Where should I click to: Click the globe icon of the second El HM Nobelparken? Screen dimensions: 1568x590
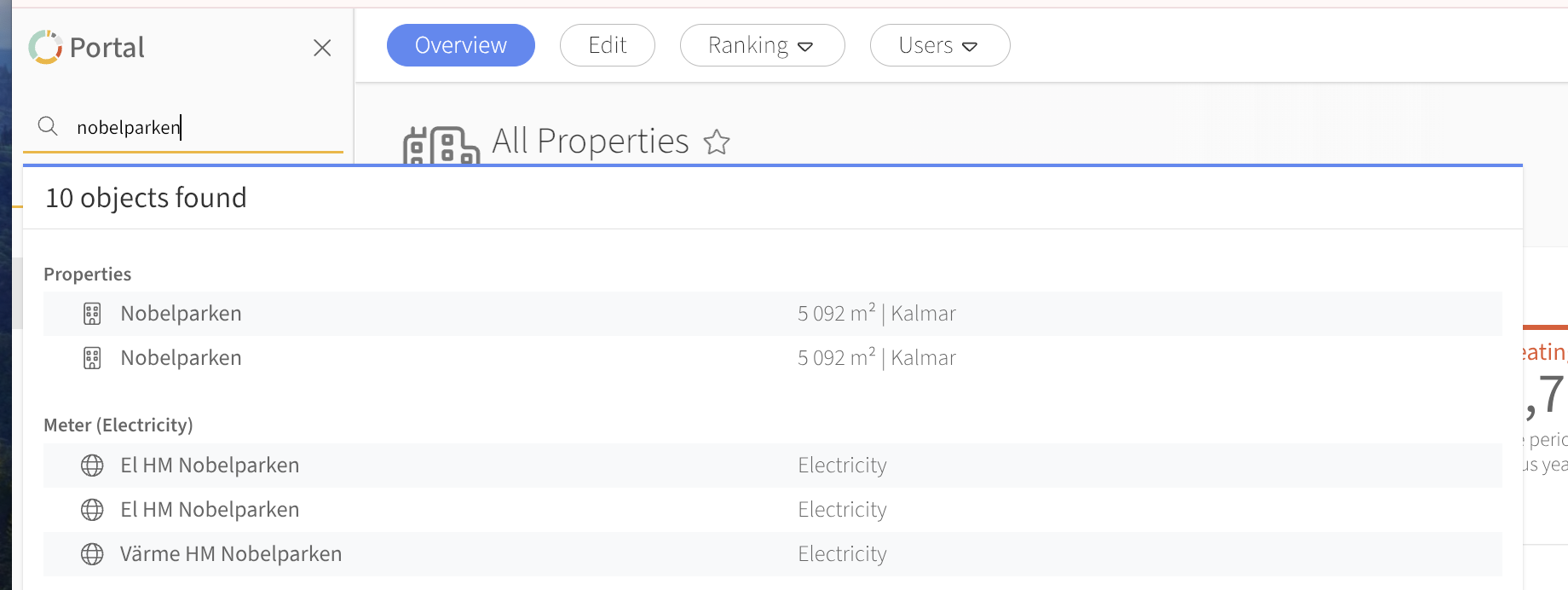(92, 510)
